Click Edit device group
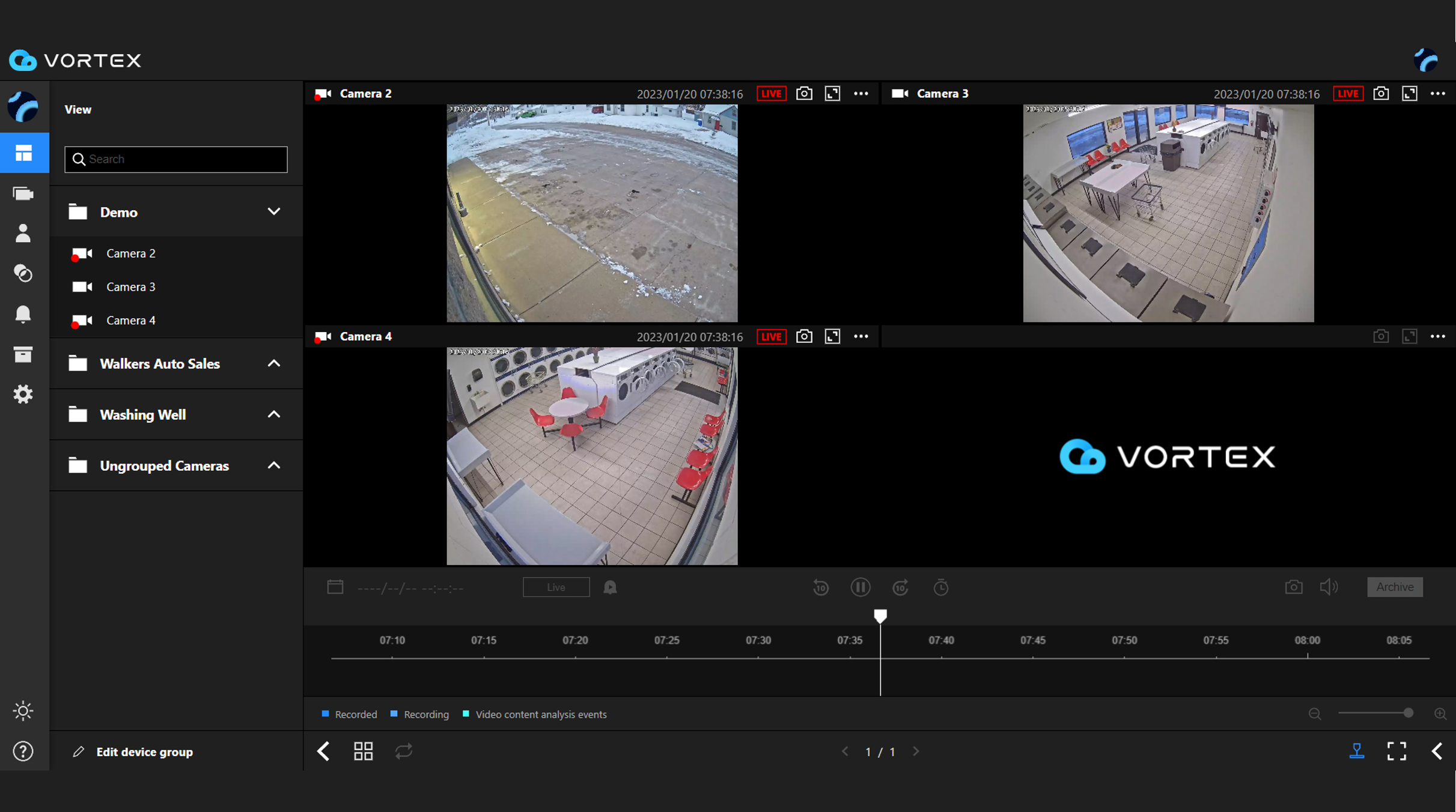 pos(144,752)
